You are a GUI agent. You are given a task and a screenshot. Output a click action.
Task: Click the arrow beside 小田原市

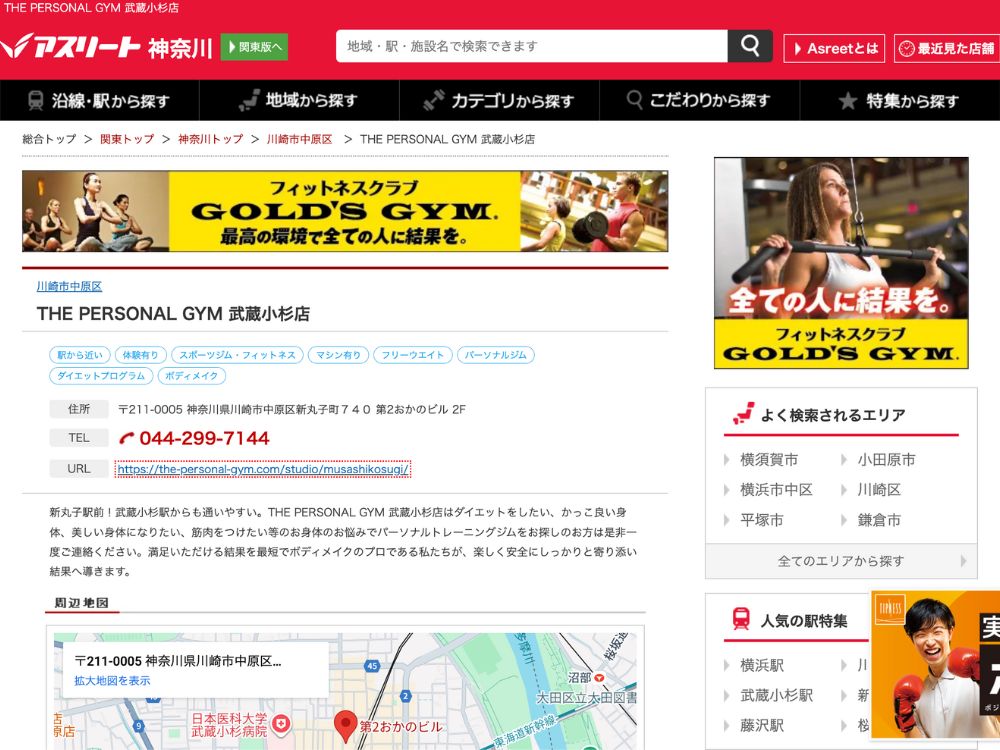point(844,459)
